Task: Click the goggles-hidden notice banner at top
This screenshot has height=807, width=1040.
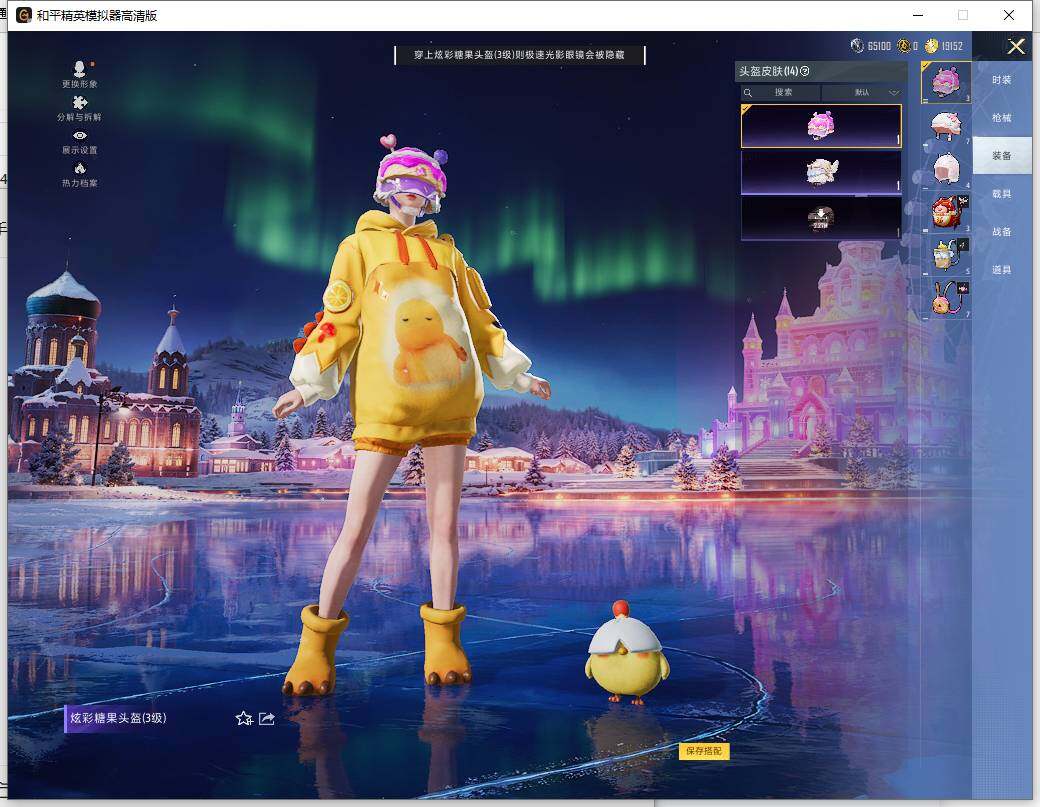Action: (x=519, y=55)
